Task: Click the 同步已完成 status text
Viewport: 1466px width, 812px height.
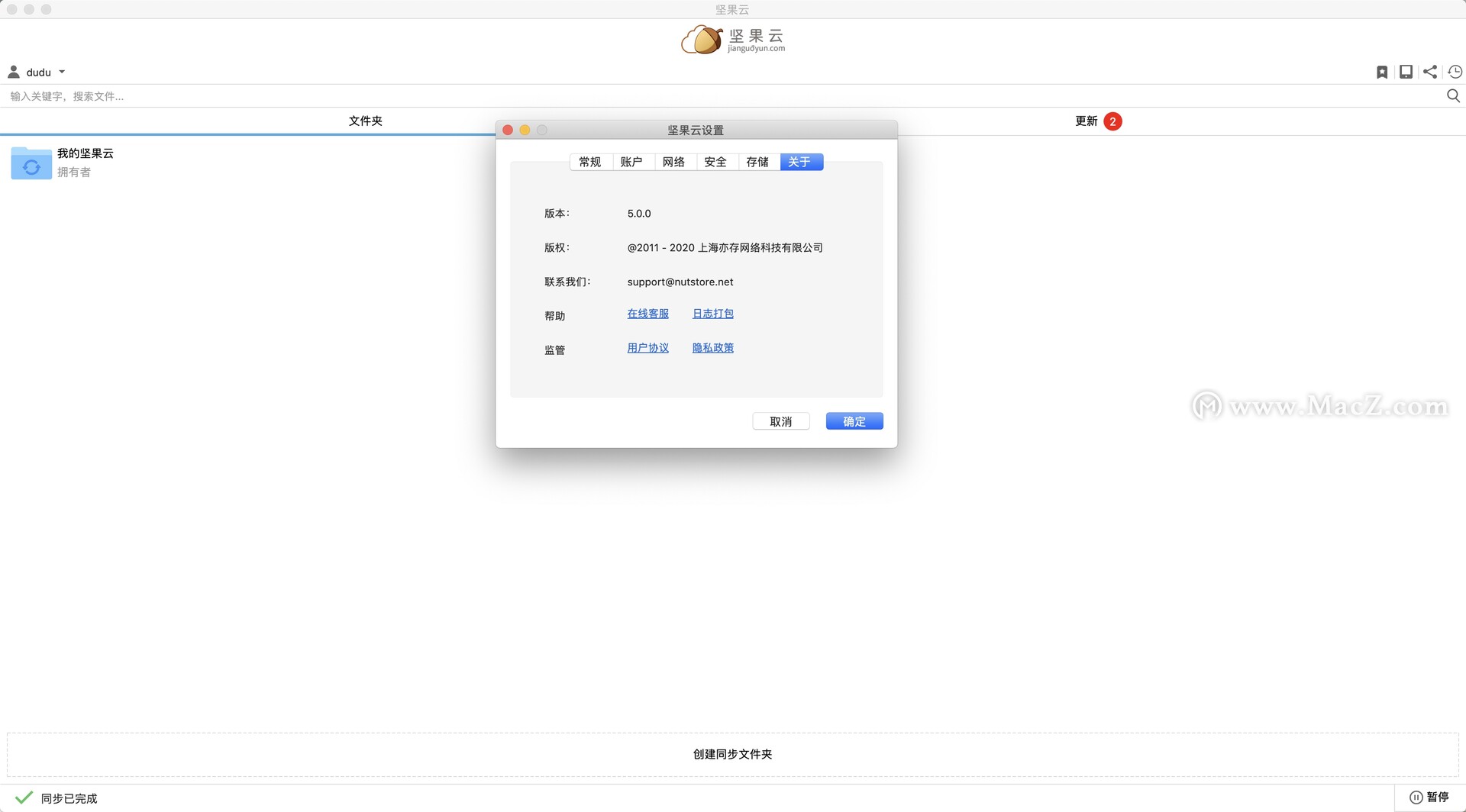Action: click(69, 798)
